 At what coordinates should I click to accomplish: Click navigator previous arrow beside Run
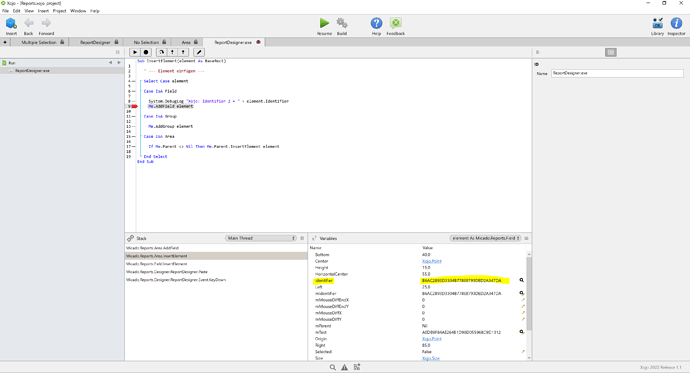pyautogui.click(x=110, y=63)
